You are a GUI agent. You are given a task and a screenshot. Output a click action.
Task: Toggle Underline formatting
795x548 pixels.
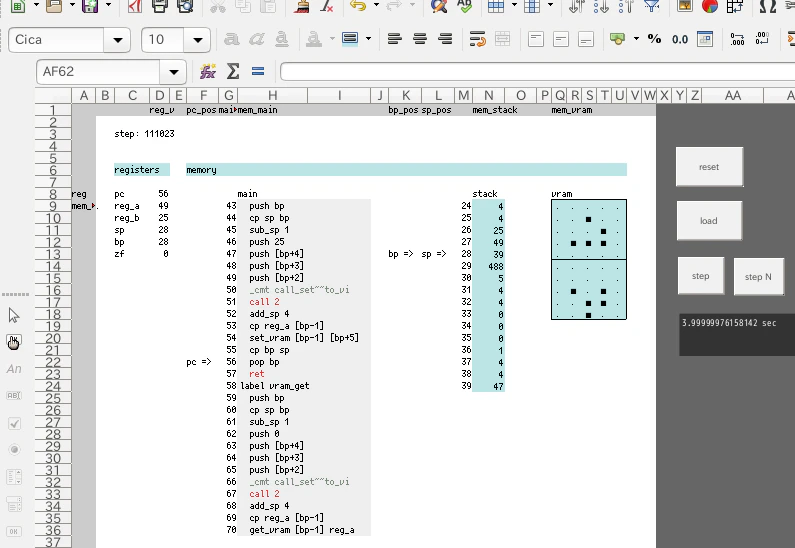click(282, 39)
